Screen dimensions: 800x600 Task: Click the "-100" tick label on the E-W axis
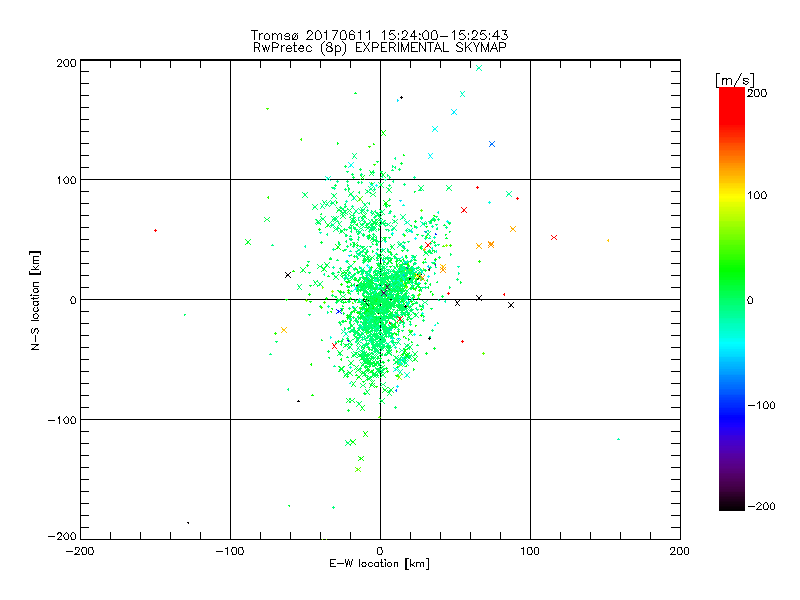(x=230, y=551)
